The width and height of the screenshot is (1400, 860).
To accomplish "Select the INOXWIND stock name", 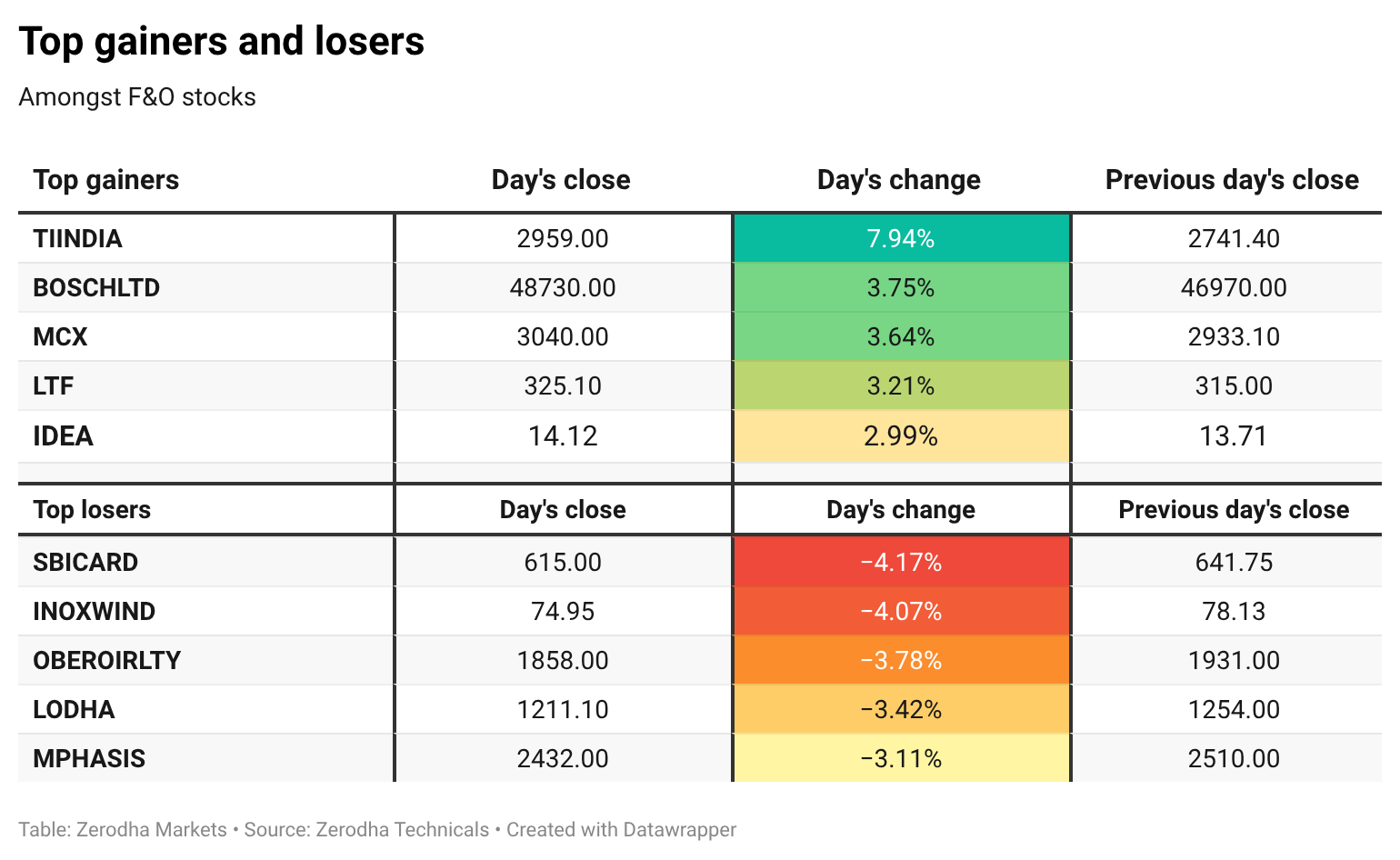I will tap(94, 612).
